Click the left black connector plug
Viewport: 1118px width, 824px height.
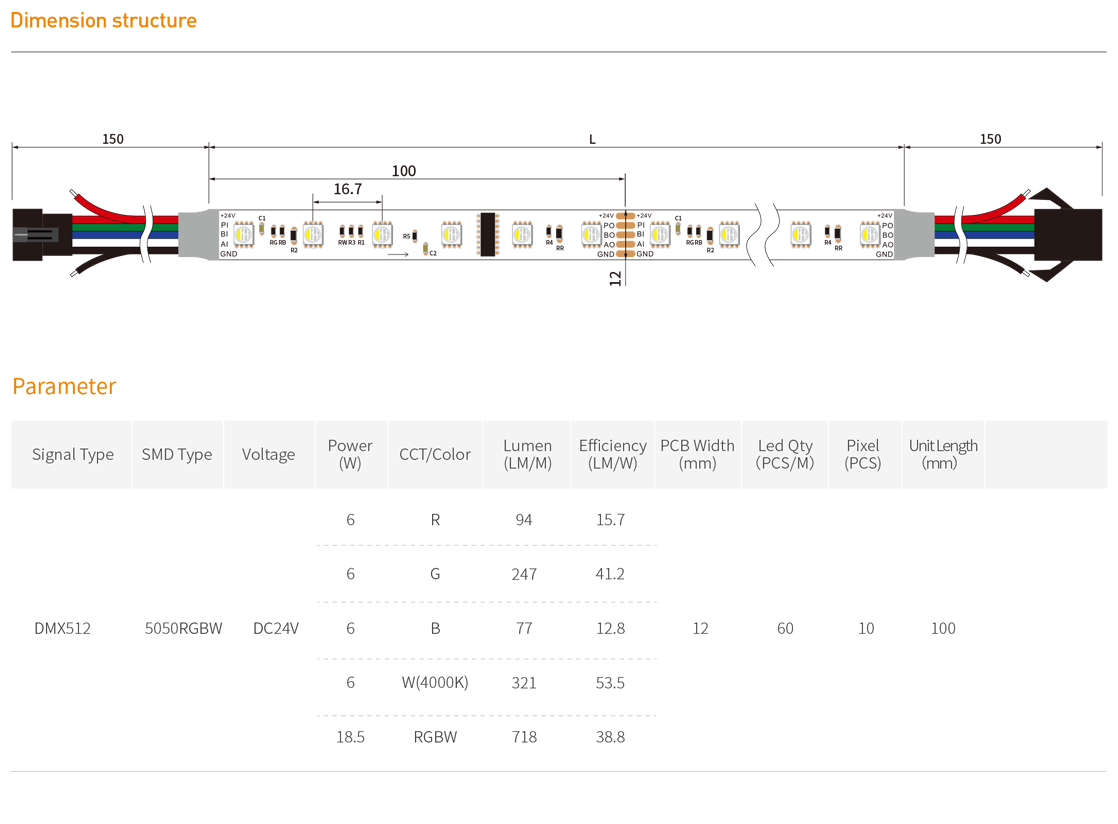pyautogui.click(x=40, y=235)
